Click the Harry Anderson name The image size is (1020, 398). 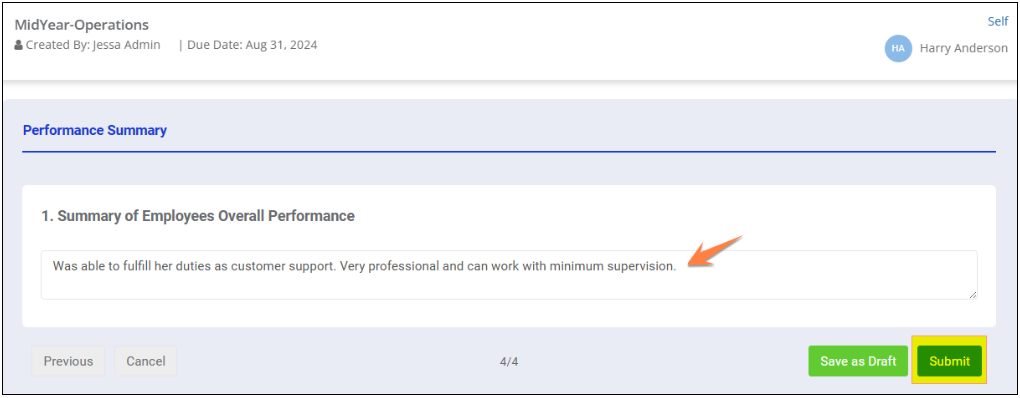(x=963, y=48)
